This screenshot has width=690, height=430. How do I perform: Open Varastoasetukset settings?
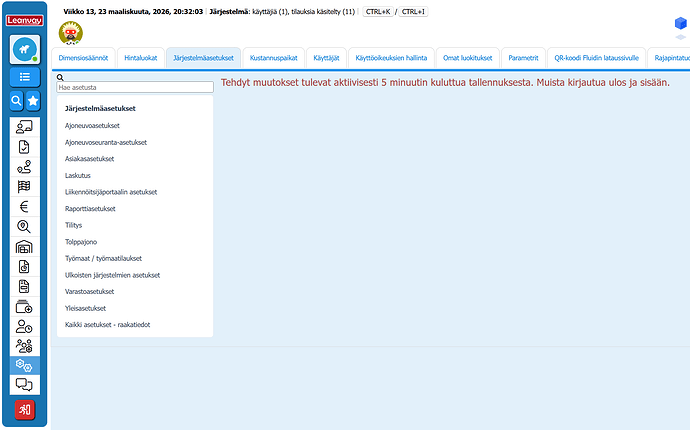pyautogui.click(x=89, y=291)
